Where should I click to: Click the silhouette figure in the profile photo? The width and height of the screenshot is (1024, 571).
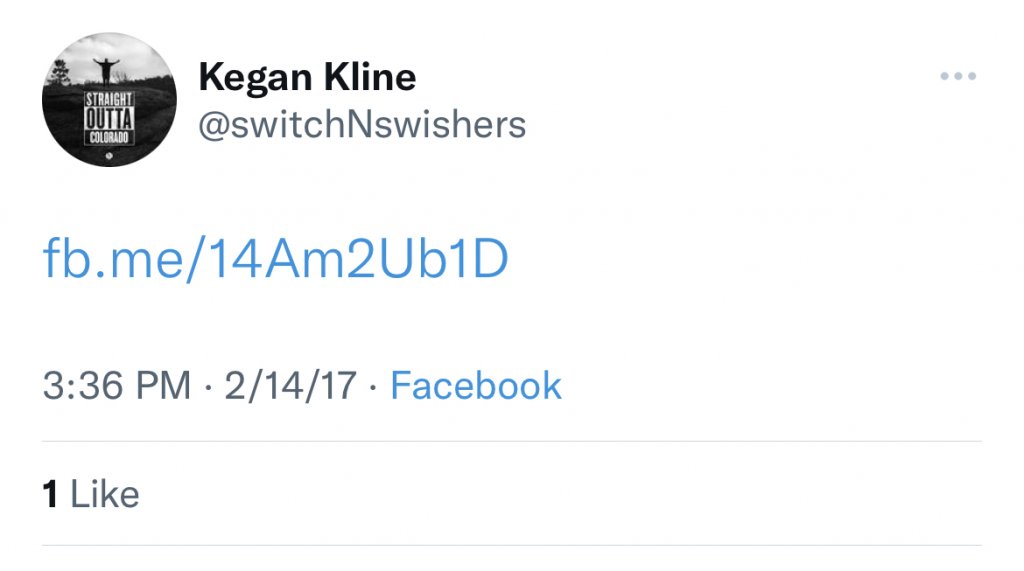pos(105,71)
